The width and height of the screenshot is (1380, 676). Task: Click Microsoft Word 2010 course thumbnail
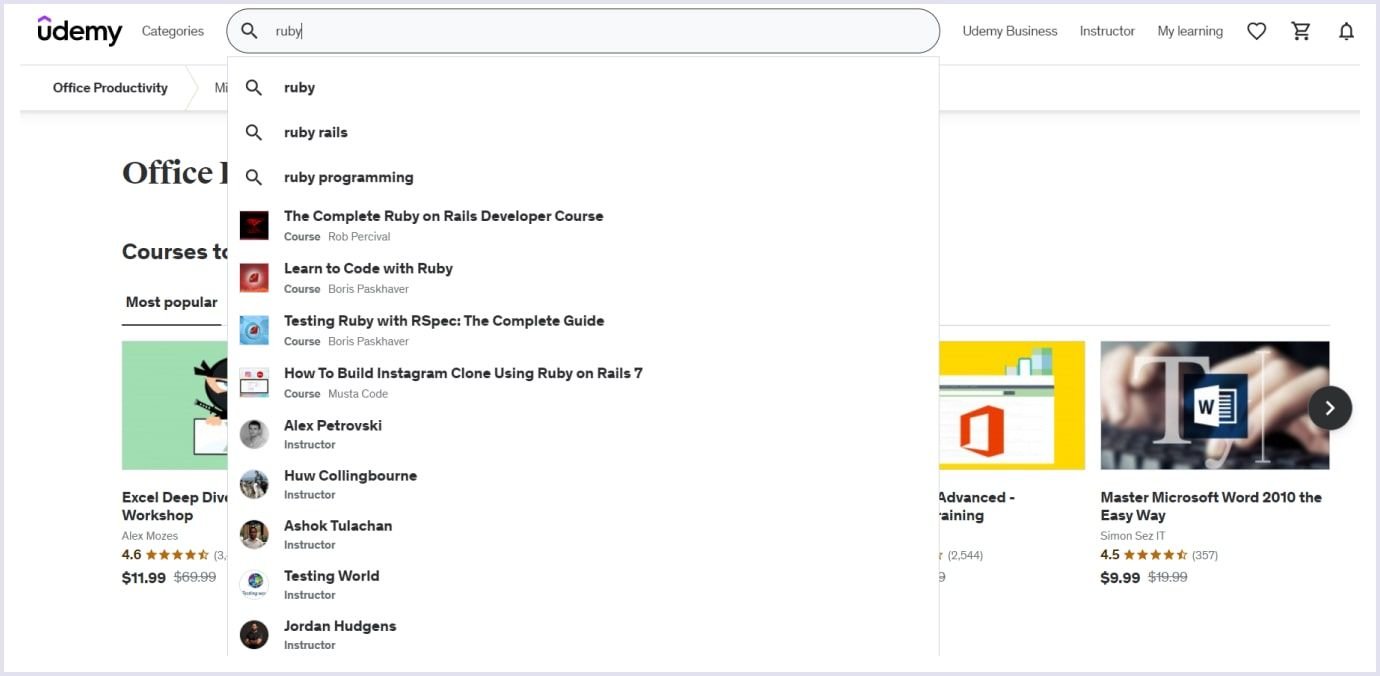[1215, 405]
